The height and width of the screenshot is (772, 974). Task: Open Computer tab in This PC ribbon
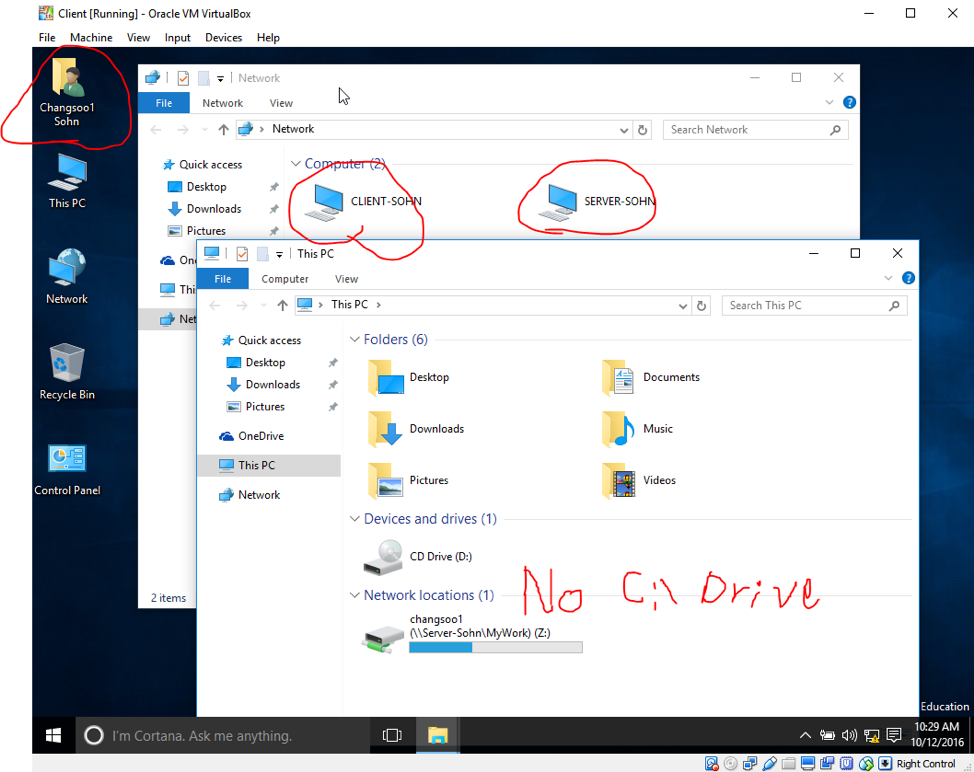(x=284, y=279)
